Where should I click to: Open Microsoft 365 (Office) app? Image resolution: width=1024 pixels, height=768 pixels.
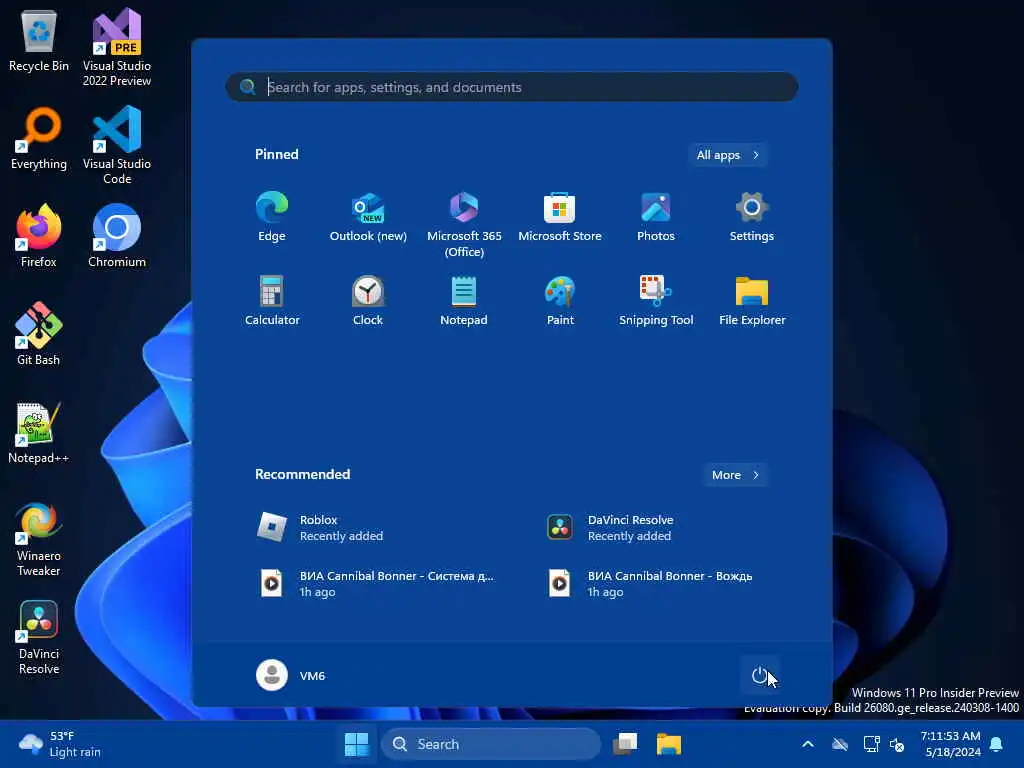click(x=464, y=225)
